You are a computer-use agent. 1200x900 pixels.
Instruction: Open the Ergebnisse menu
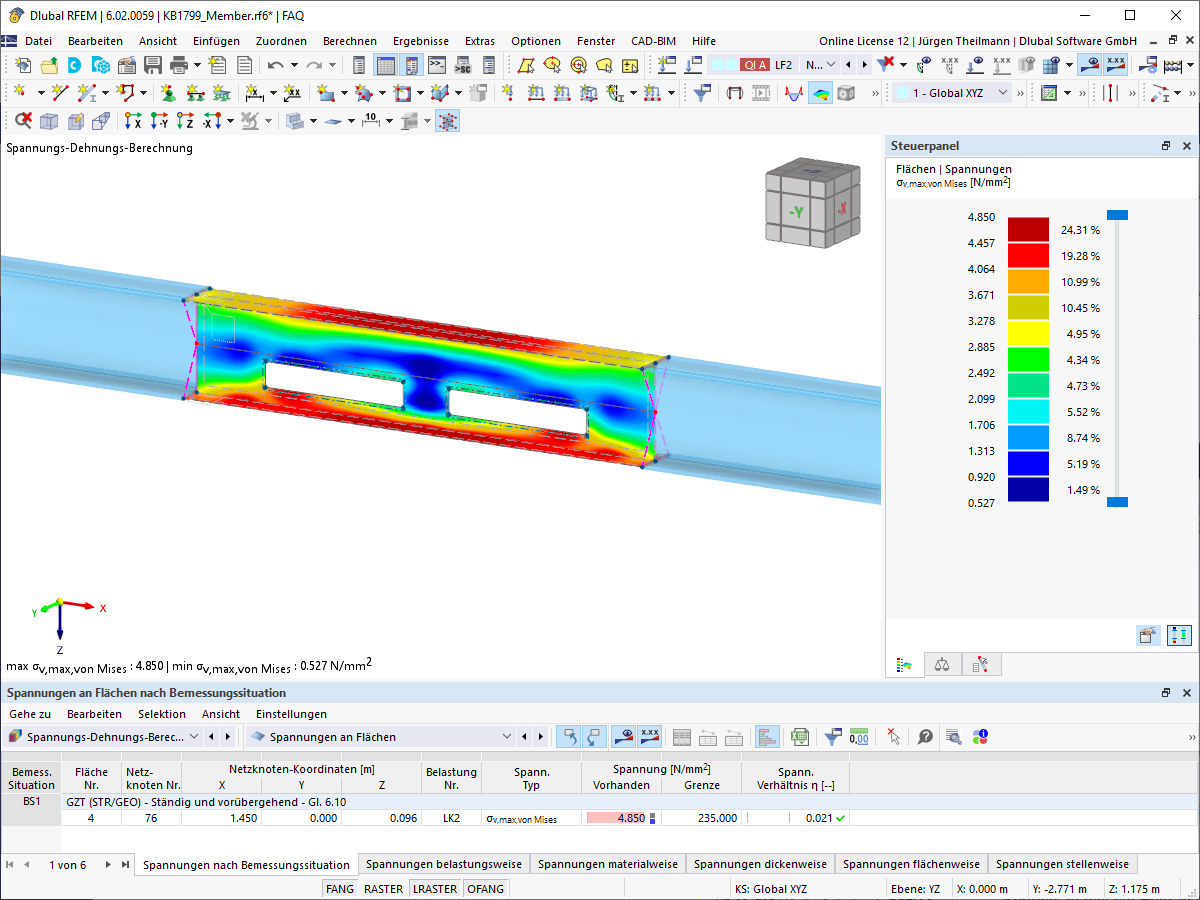[x=421, y=41]
